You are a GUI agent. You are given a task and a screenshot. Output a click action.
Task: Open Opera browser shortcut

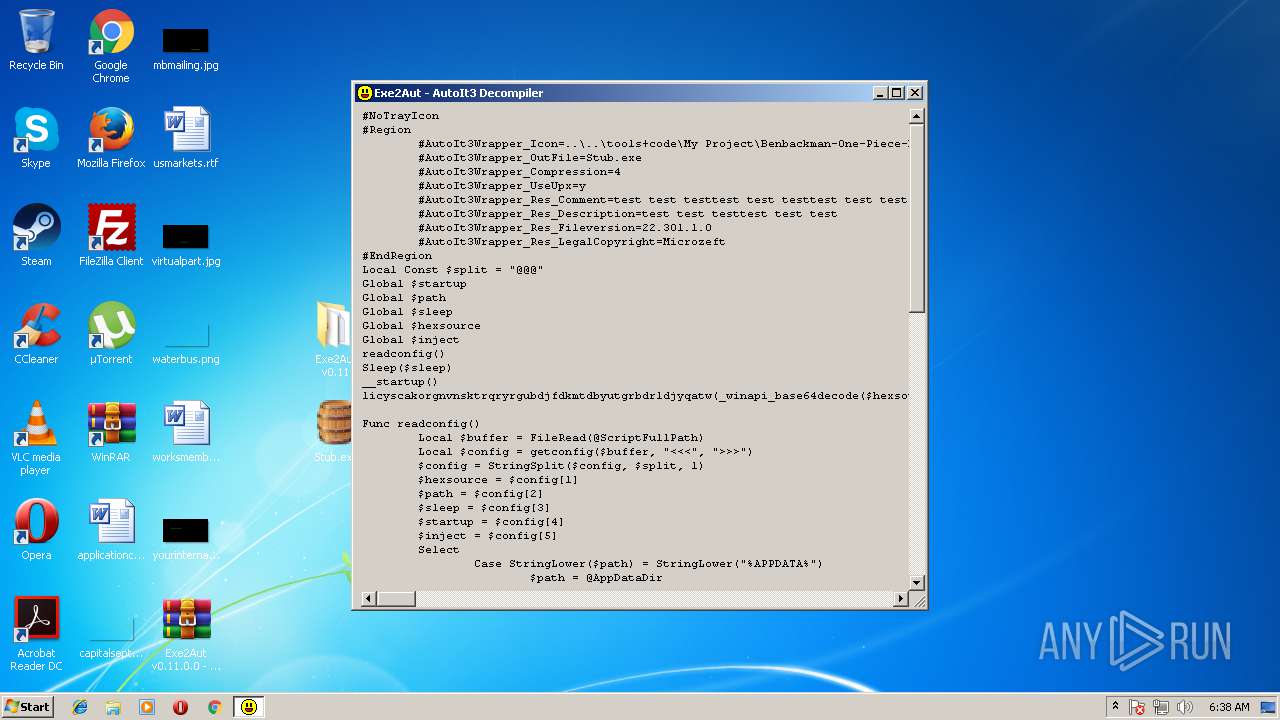[x=36, y=530]
